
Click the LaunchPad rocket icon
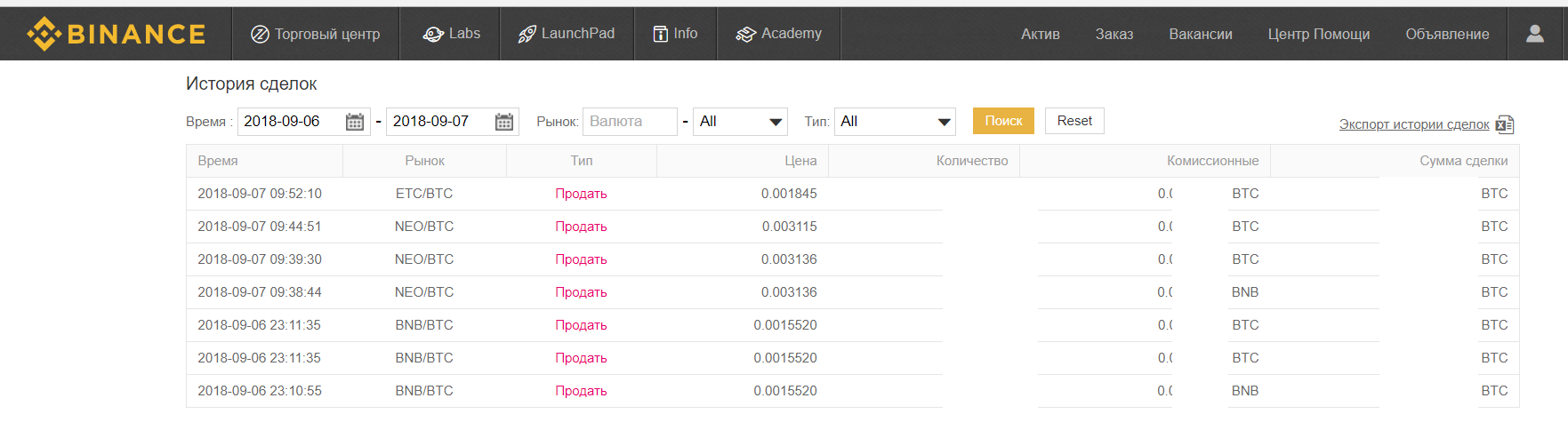pyautogui.click(x=527, y=34)
